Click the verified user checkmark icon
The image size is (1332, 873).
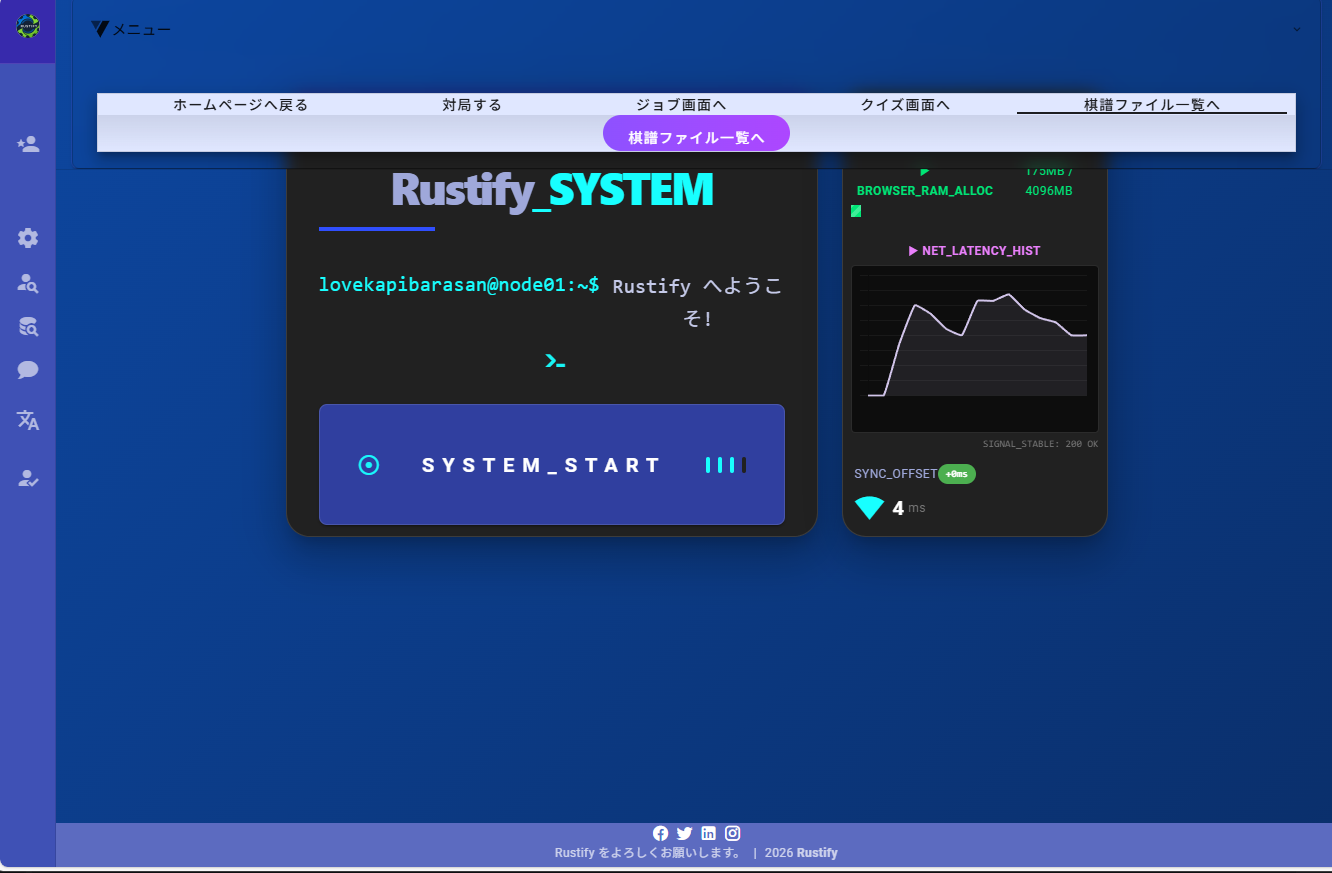pos(28,479)
